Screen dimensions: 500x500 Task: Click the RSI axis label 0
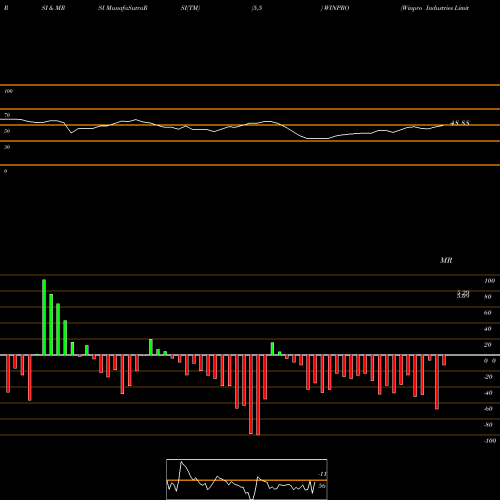coord(5,171)
